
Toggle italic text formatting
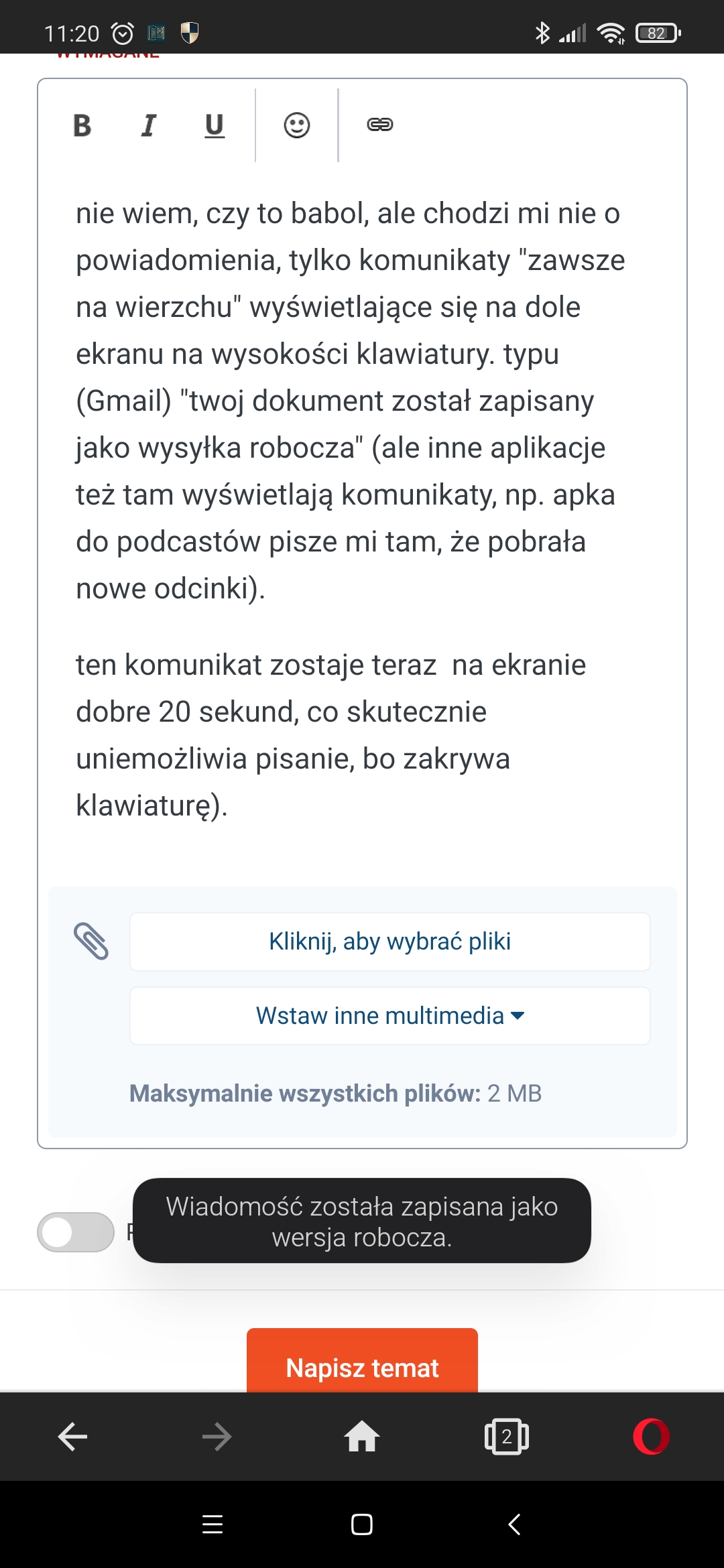click(x=148, y=125)
